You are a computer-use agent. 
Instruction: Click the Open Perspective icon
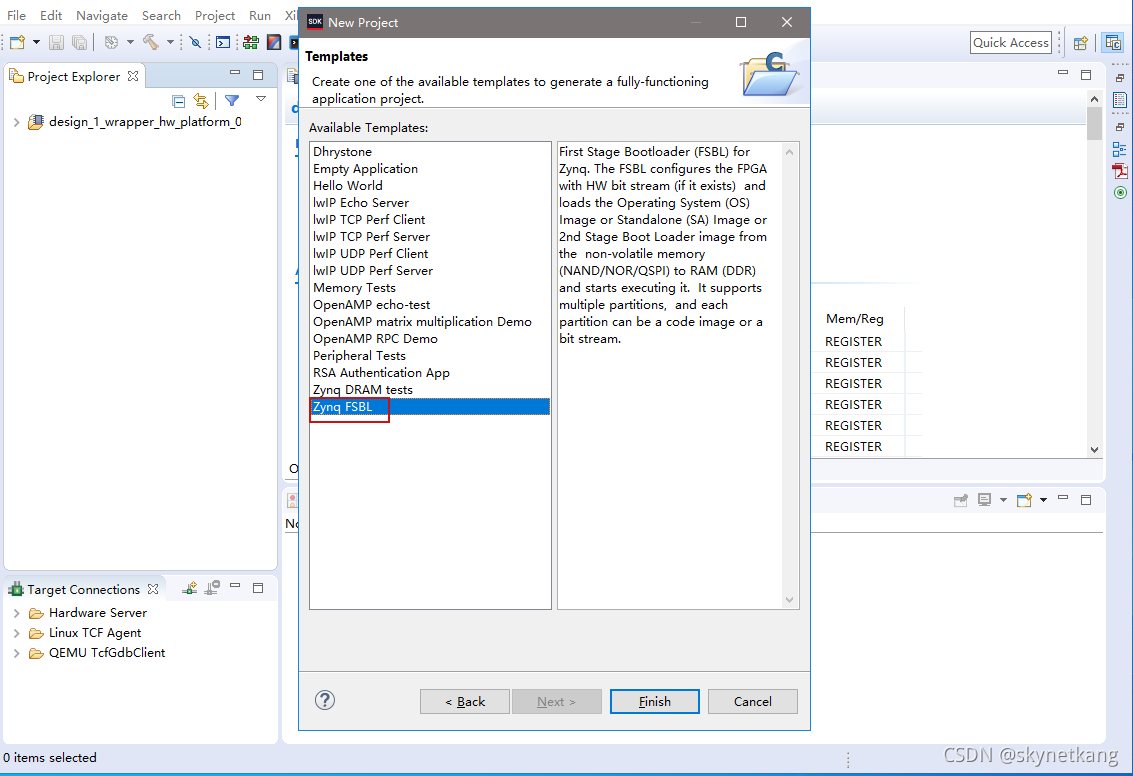tap(1081, 43)
